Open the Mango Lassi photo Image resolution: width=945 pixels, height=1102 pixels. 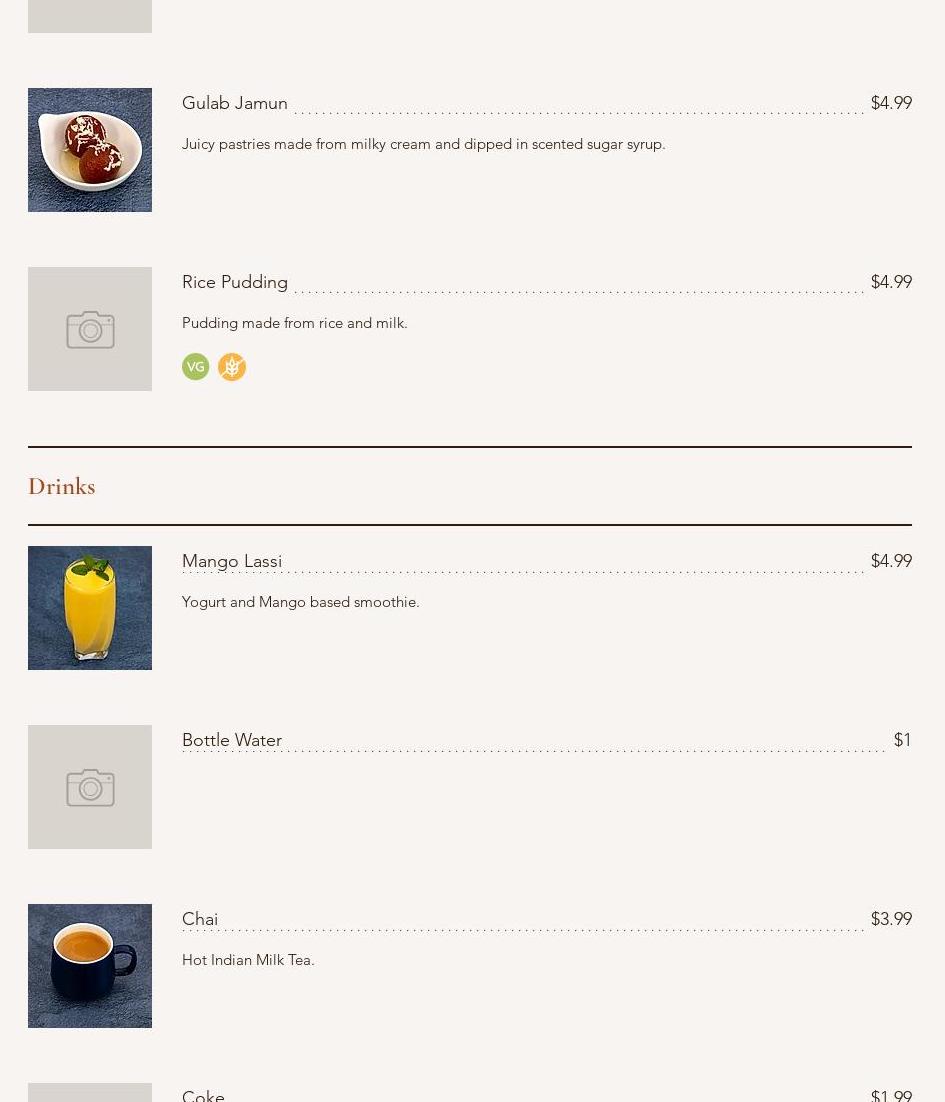click(90, 608)
